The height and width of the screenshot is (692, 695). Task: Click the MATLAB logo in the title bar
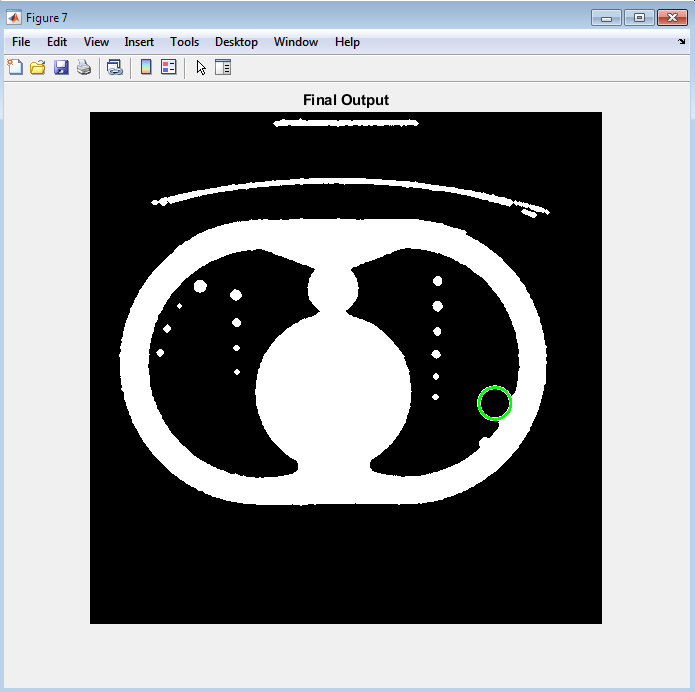click(15, 17)
